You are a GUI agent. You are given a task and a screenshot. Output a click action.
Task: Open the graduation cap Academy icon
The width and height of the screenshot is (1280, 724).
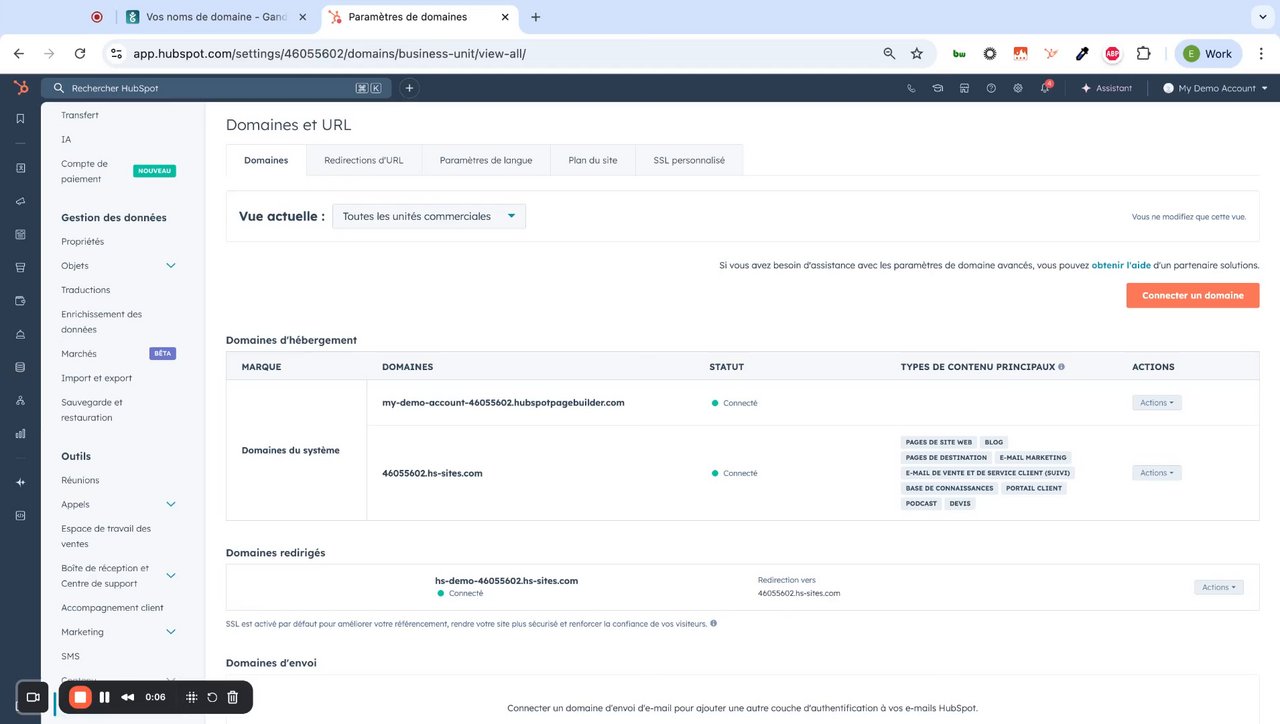[938, 88]
